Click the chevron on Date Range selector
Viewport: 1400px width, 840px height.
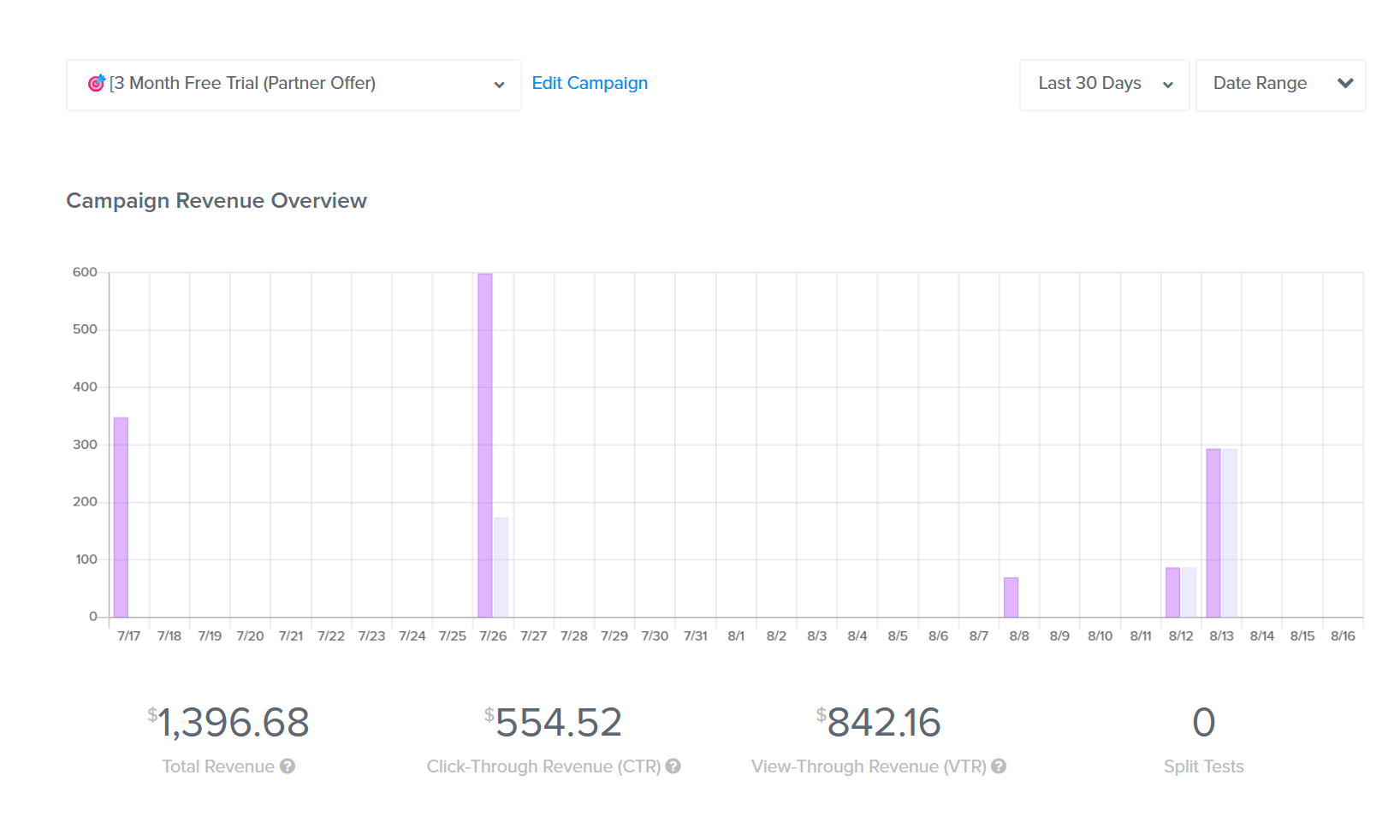[x=1344, y=85]
